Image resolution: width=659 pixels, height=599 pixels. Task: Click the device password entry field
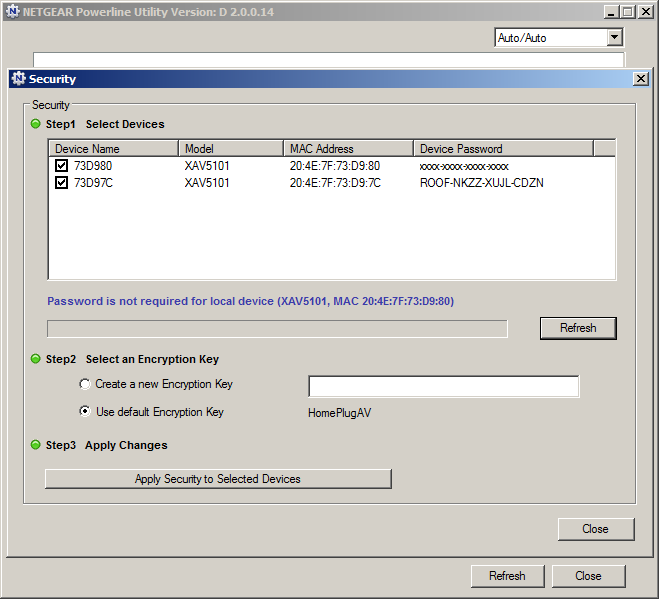(x=277, y=329)
